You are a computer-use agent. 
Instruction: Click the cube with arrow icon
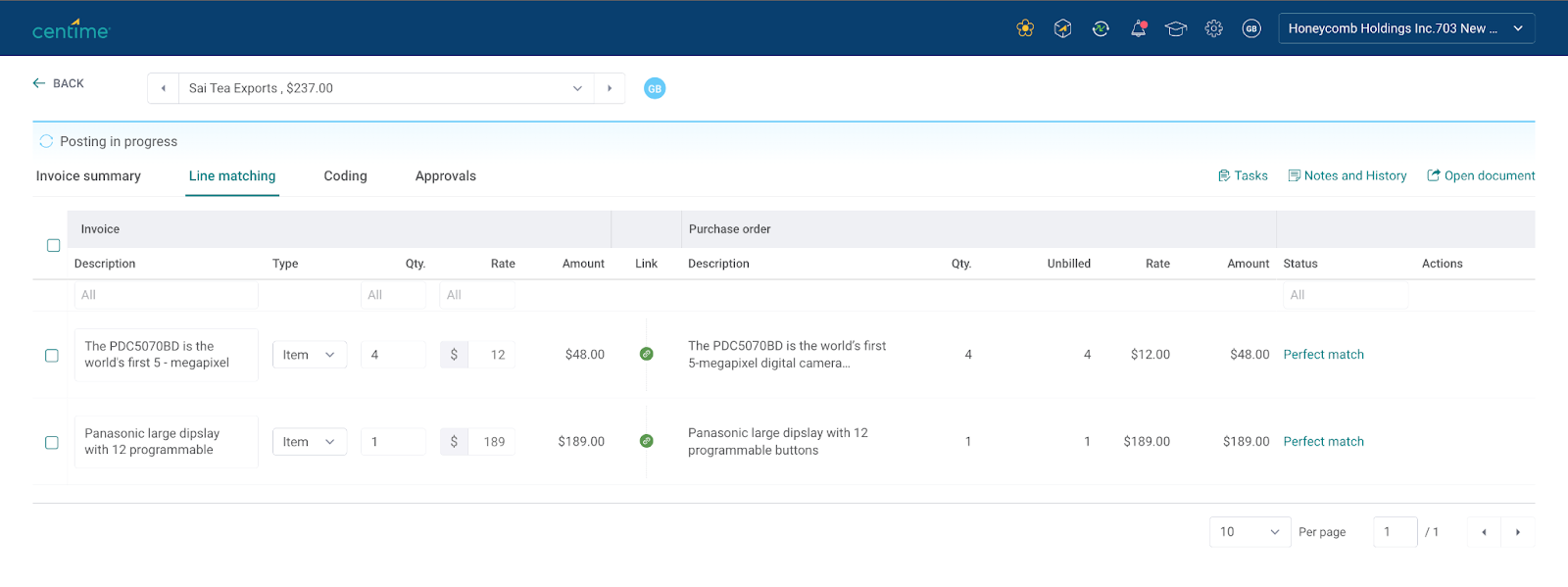click(1062, 28)
